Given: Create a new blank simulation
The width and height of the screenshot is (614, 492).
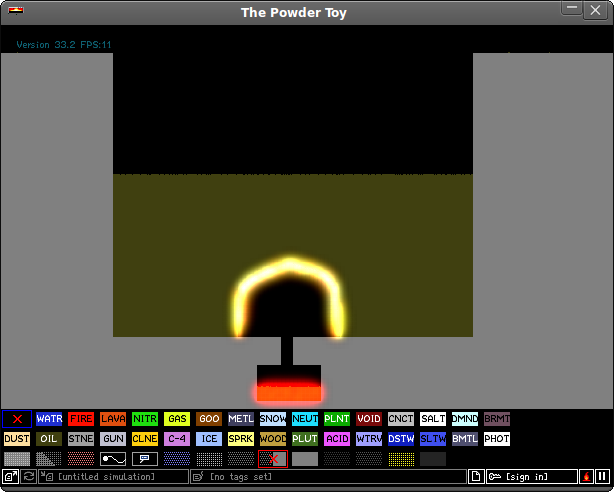Looking at the screenshot, I should tap(476, 477).
